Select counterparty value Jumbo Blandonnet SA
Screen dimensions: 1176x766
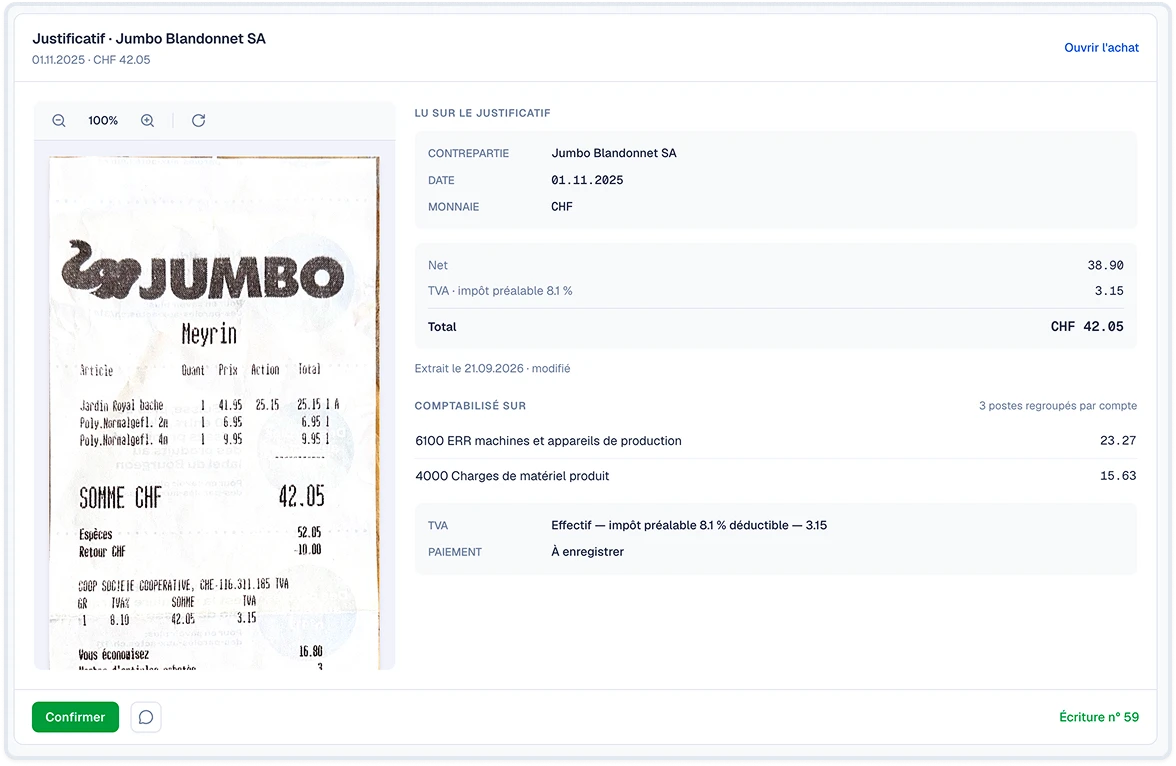pos(614,153)
